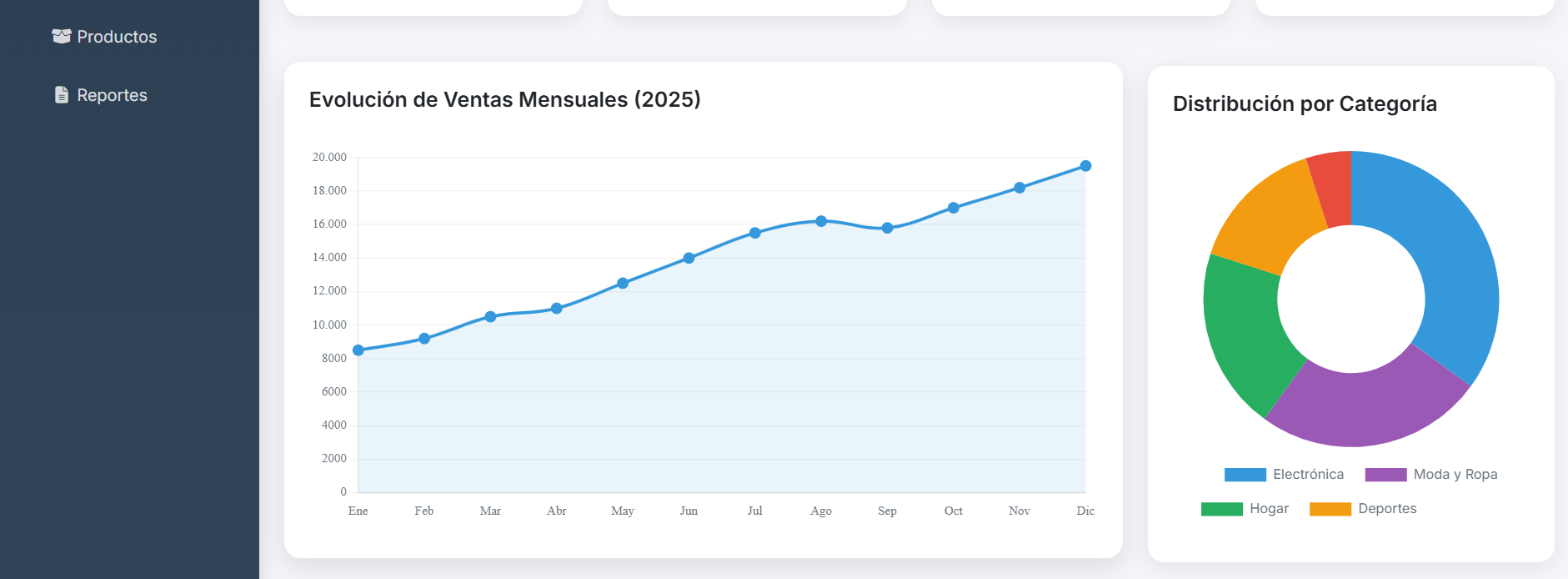This screenshot has width=1568, height=579.
Task: Select the Dic data point on line chart
Action: [1085, 166]
